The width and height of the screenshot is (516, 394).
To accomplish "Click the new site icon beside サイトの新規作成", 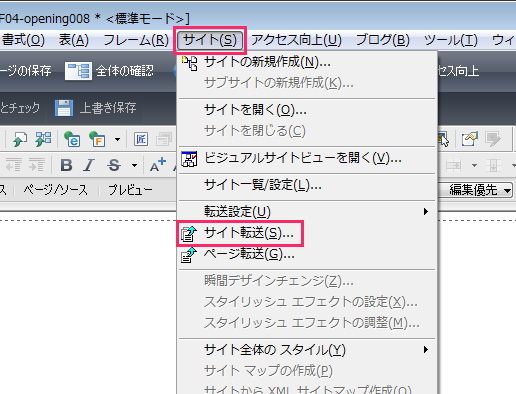I will tap(189, 63).
